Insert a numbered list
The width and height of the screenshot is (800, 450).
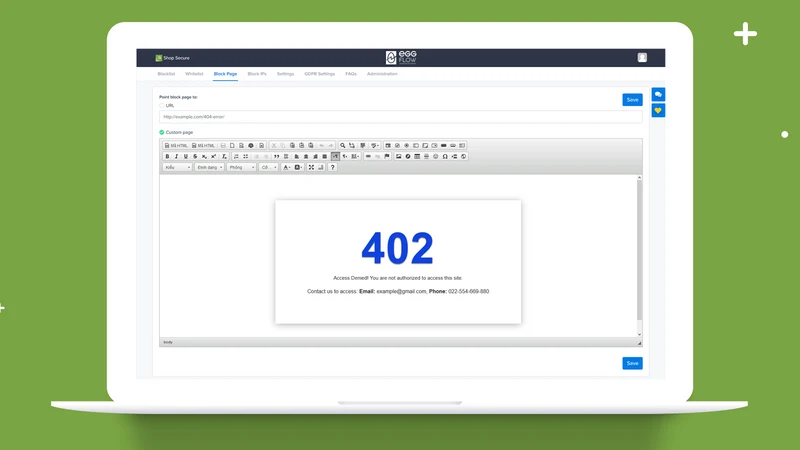coord(236,157)
